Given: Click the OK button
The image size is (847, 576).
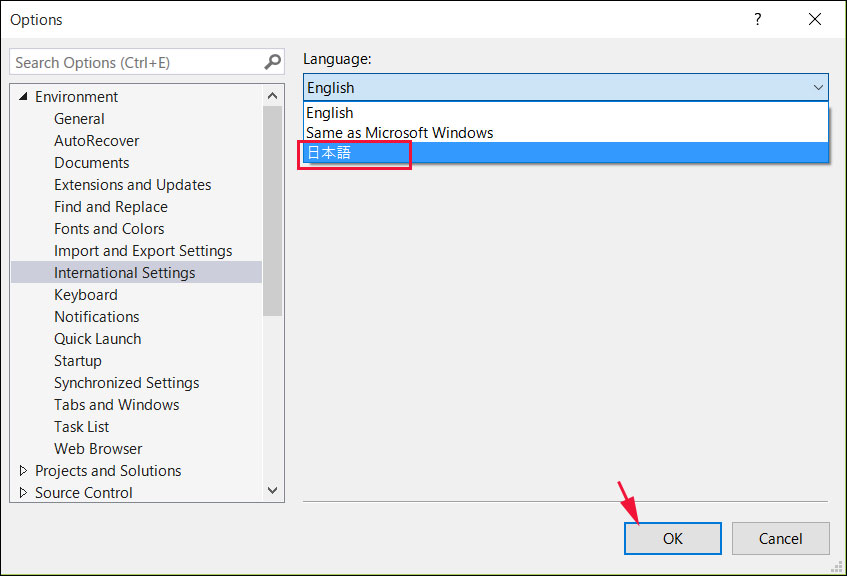Looking at the screenshot, I should coord(673,539).
